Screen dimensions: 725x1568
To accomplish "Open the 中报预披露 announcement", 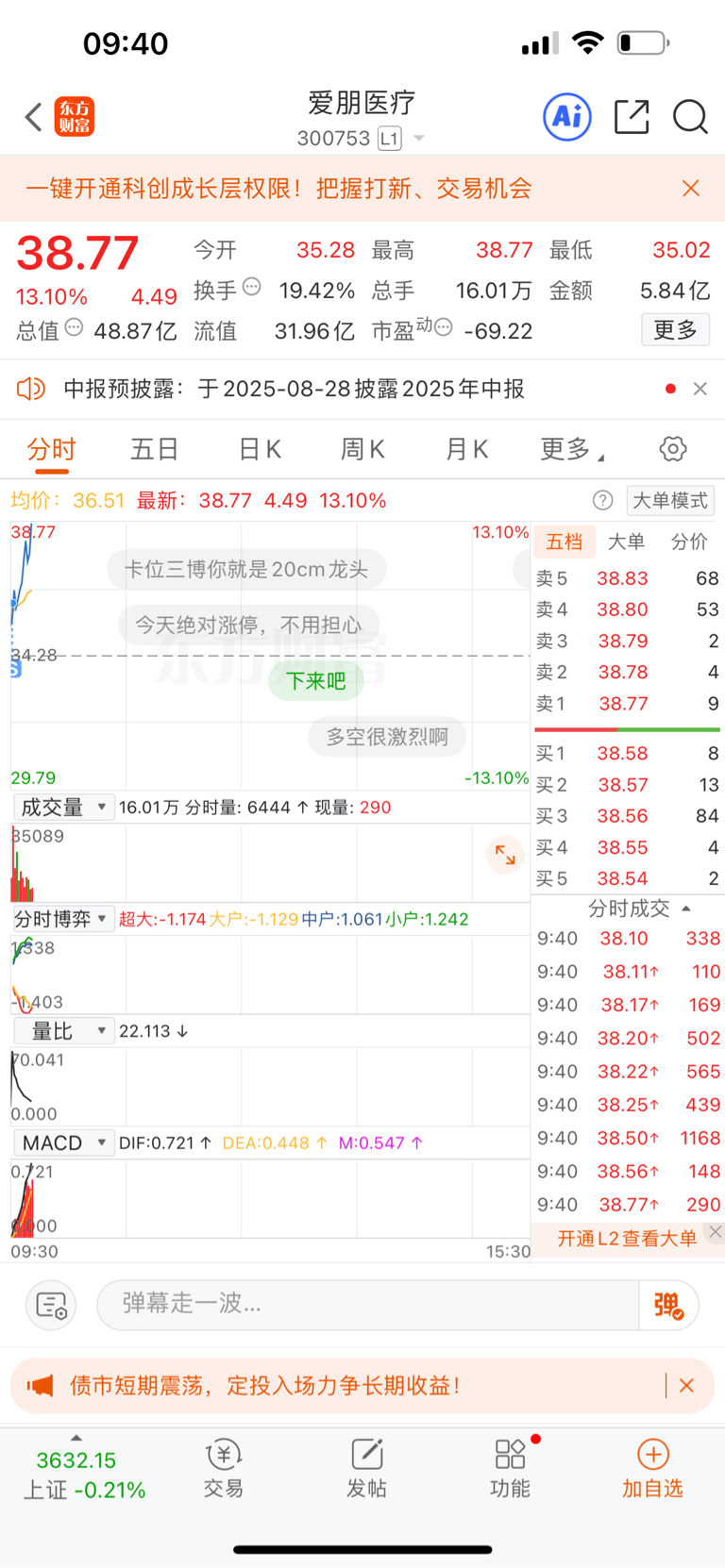I will 294,389.
